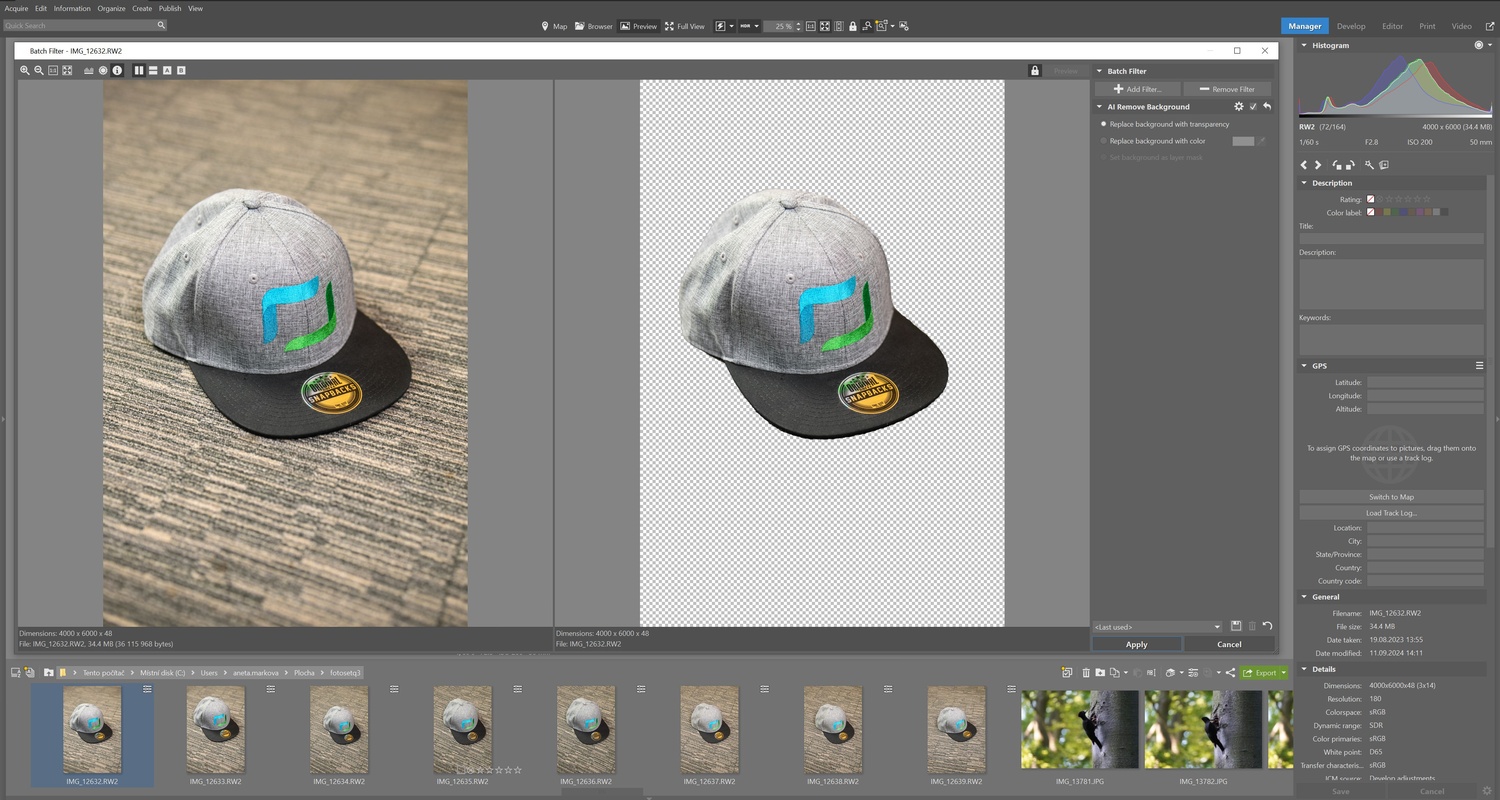Collapse the AI Remove Background section
Screen dimensions: 1500x800
click(x=1099, y=106)
